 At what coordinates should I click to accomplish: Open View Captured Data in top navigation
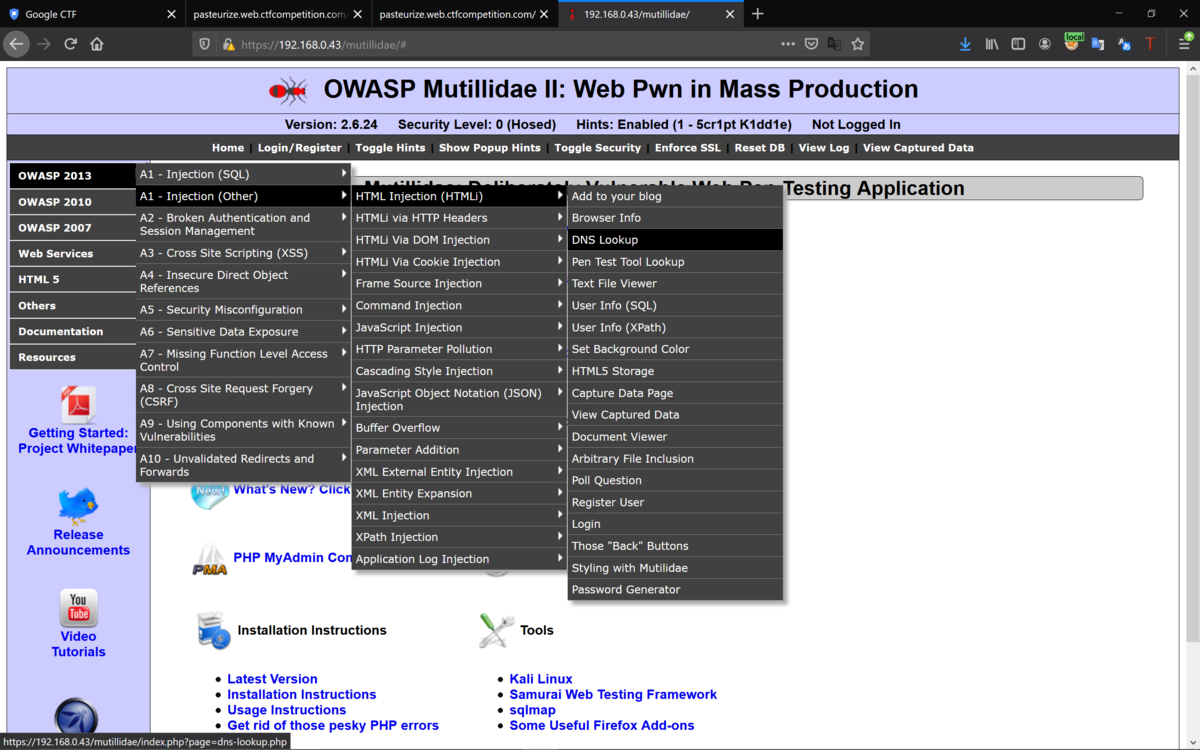(x=918, y=148)
